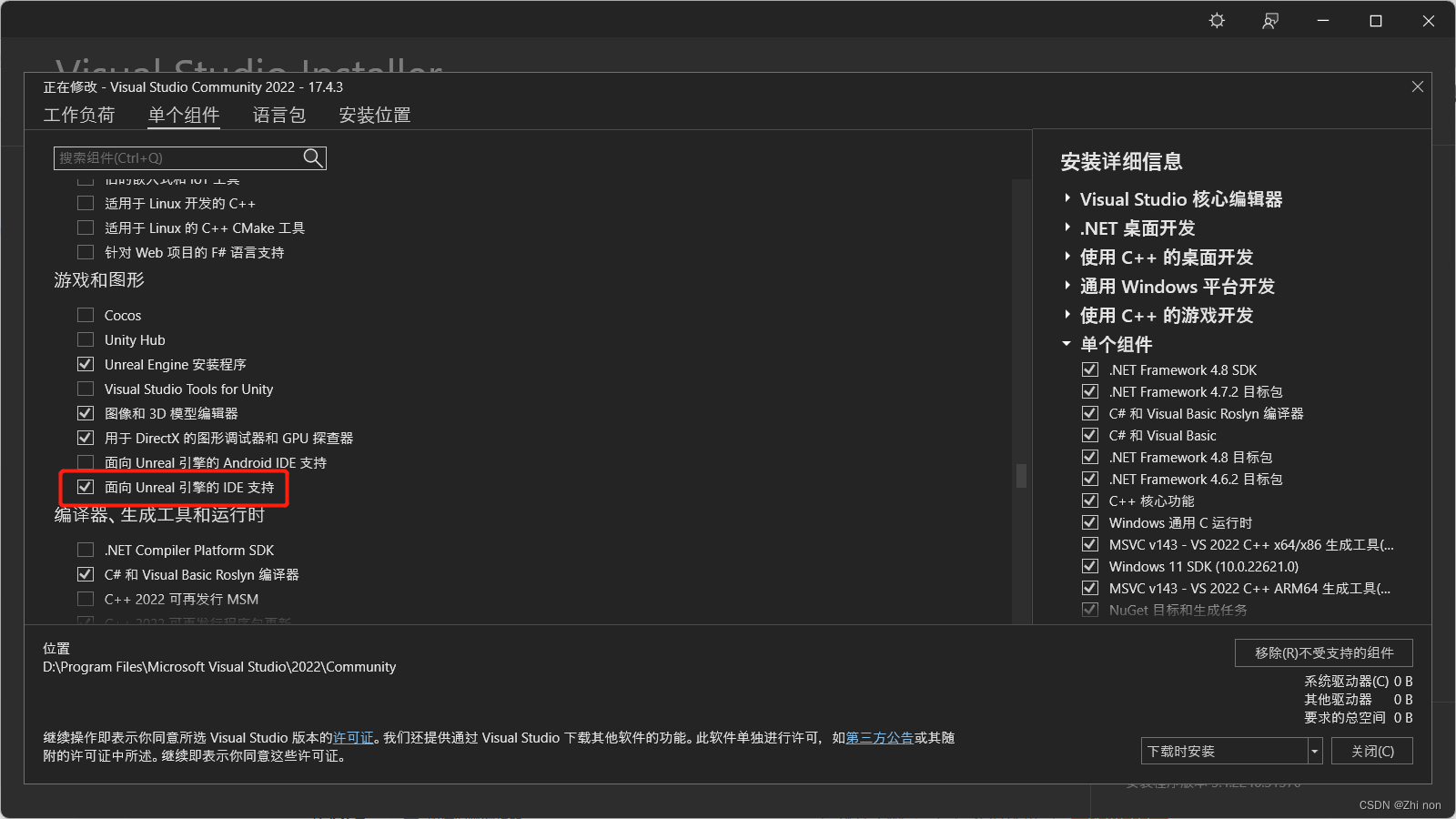Uncheck Windows 通用 C 运行时
The height and width of the screenshot is (819, 1456).
click(x=1089, y=522)
